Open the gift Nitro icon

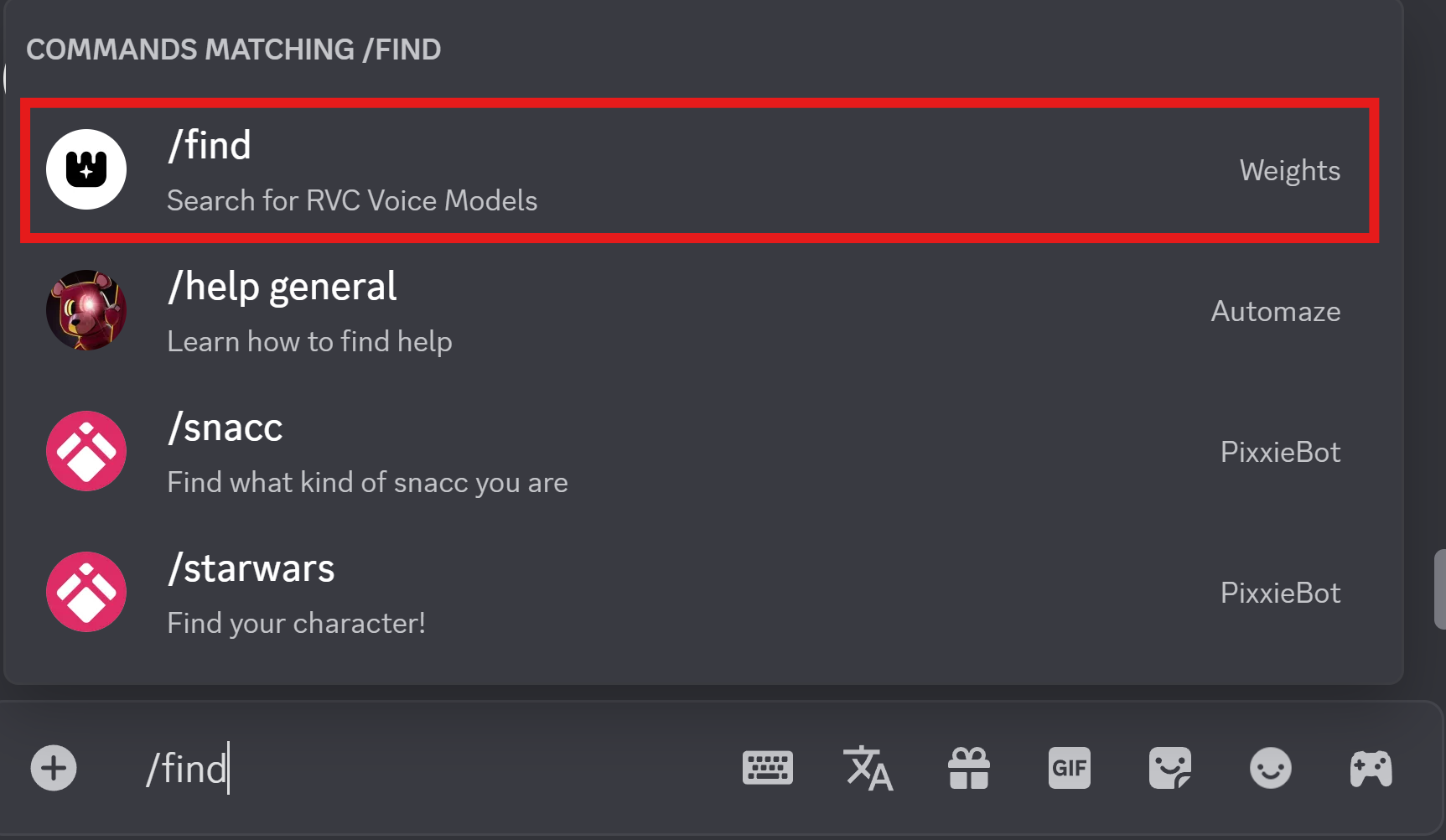click(969, 768)
